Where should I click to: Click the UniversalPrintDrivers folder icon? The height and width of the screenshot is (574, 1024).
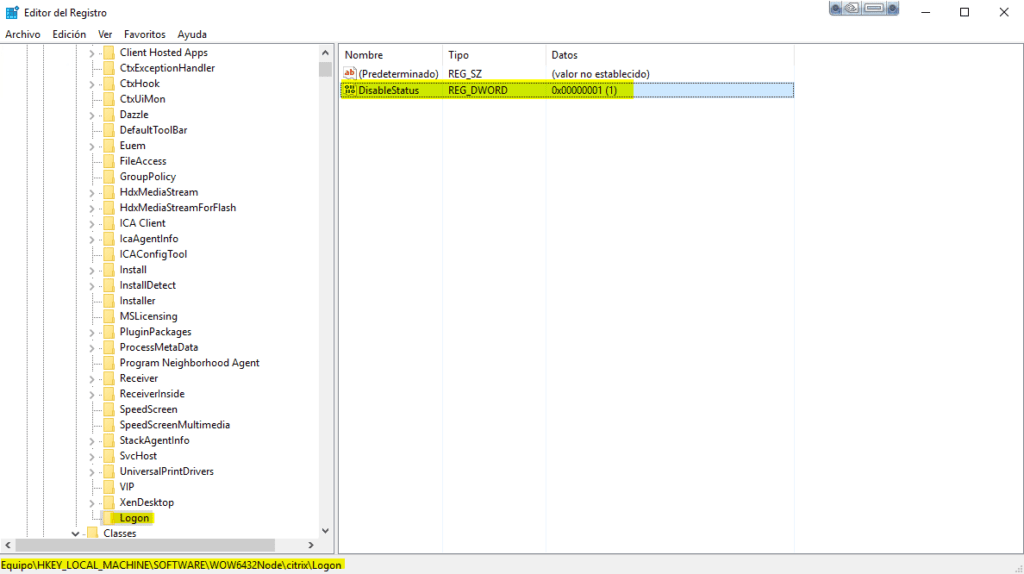coord(109,471)
